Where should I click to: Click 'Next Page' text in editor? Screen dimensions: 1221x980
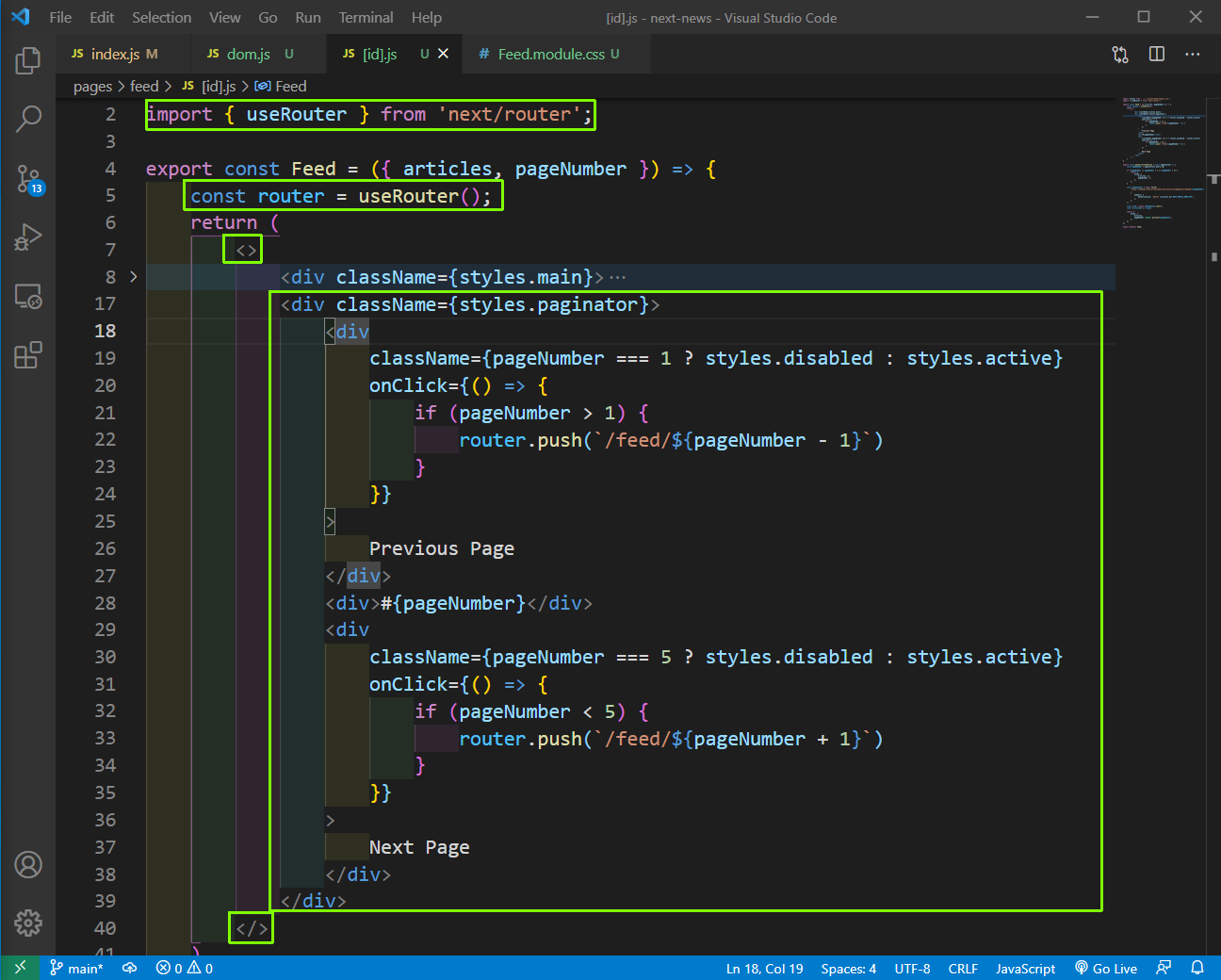(x=419, y=847)
